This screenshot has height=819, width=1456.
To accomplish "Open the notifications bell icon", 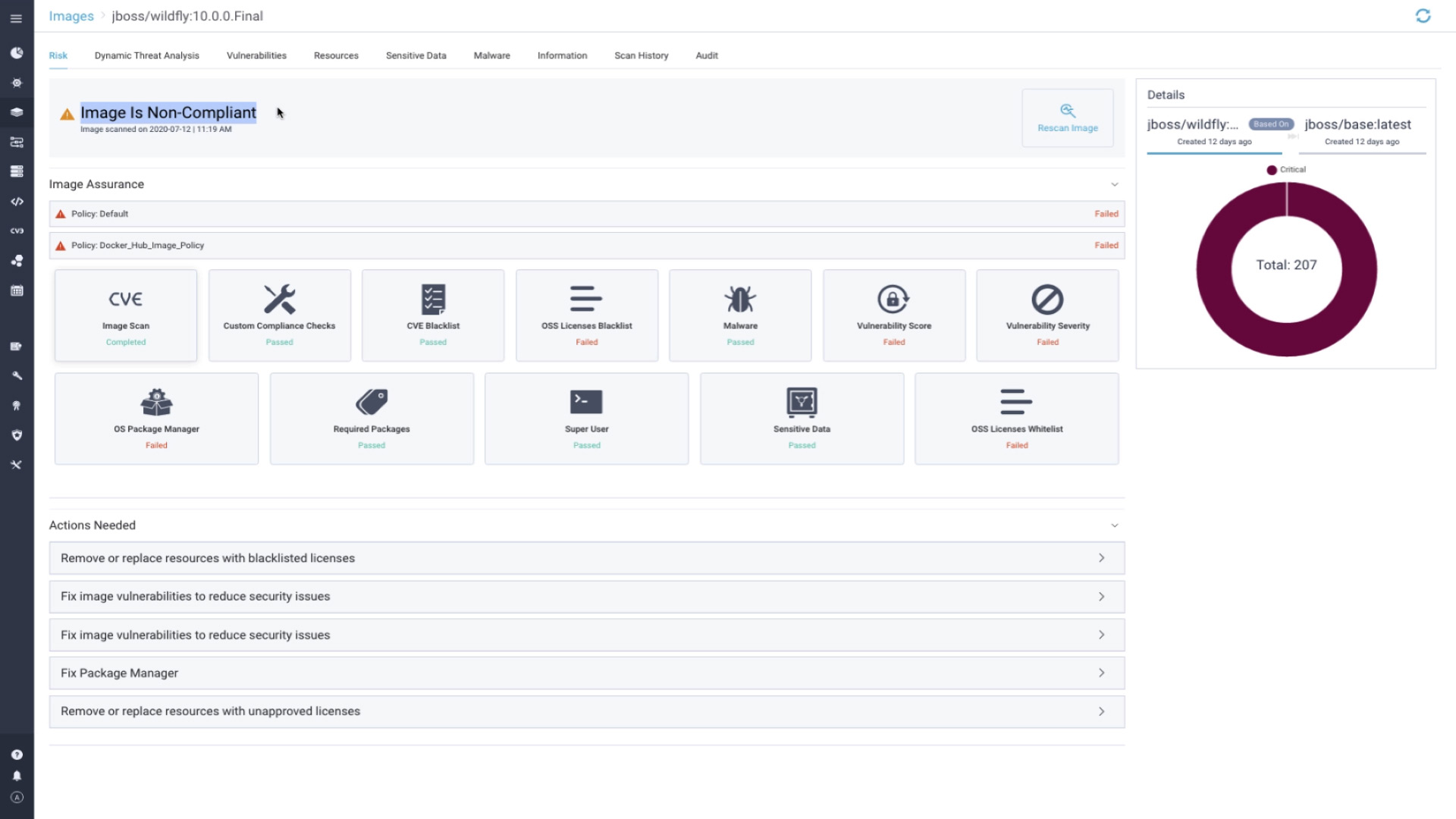I will [17, 776].
